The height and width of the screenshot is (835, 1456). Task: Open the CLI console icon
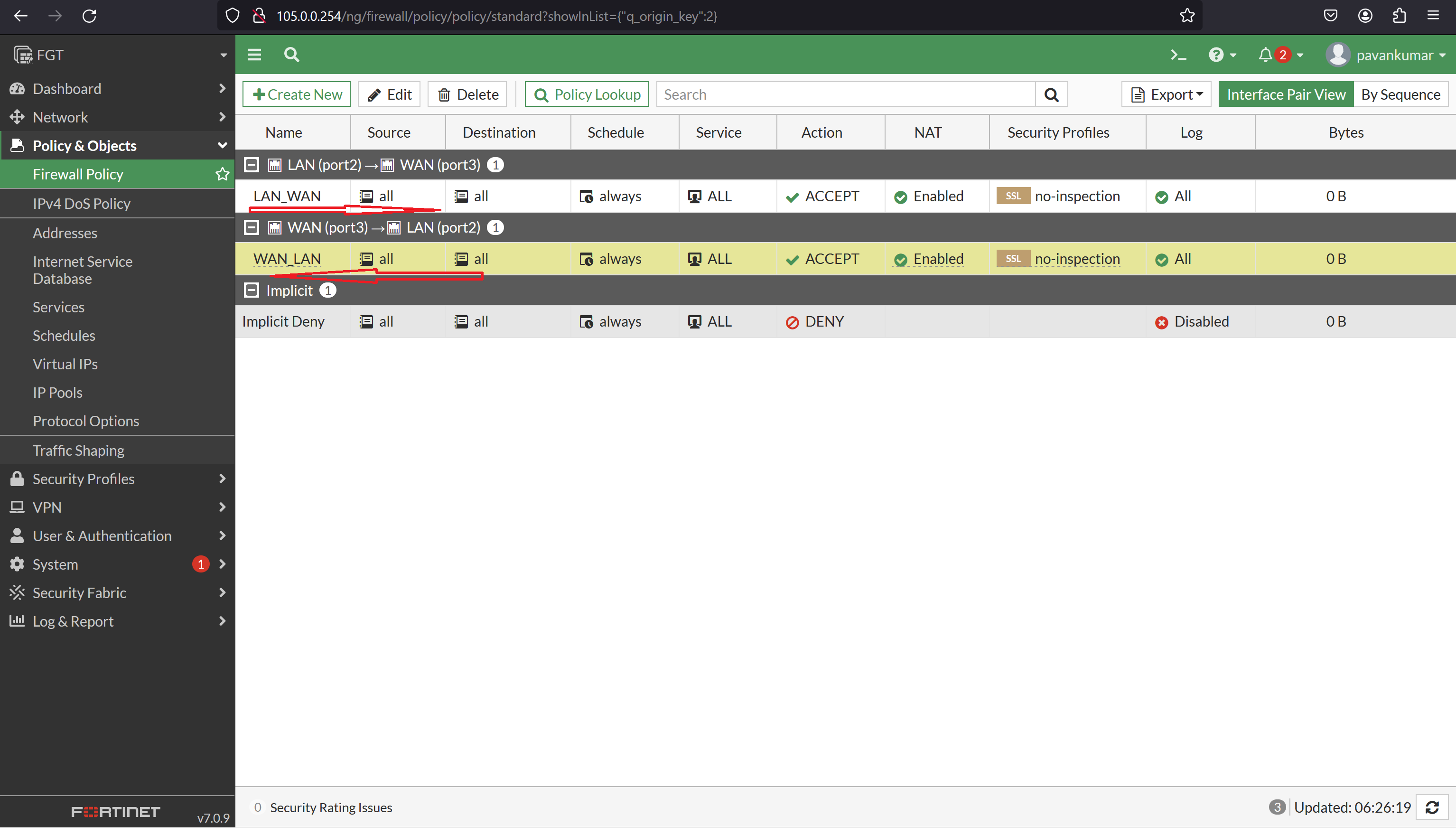(x=1178, y=55)
